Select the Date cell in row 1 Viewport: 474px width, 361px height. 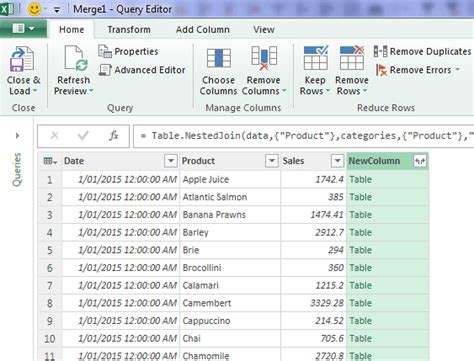[x=120, y=180]
